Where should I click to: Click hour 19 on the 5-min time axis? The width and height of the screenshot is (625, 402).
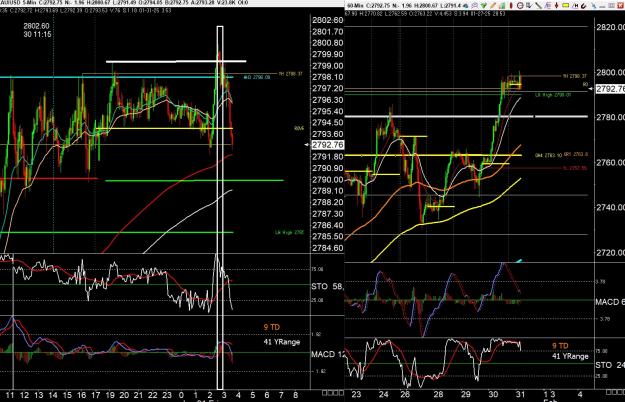110,395
